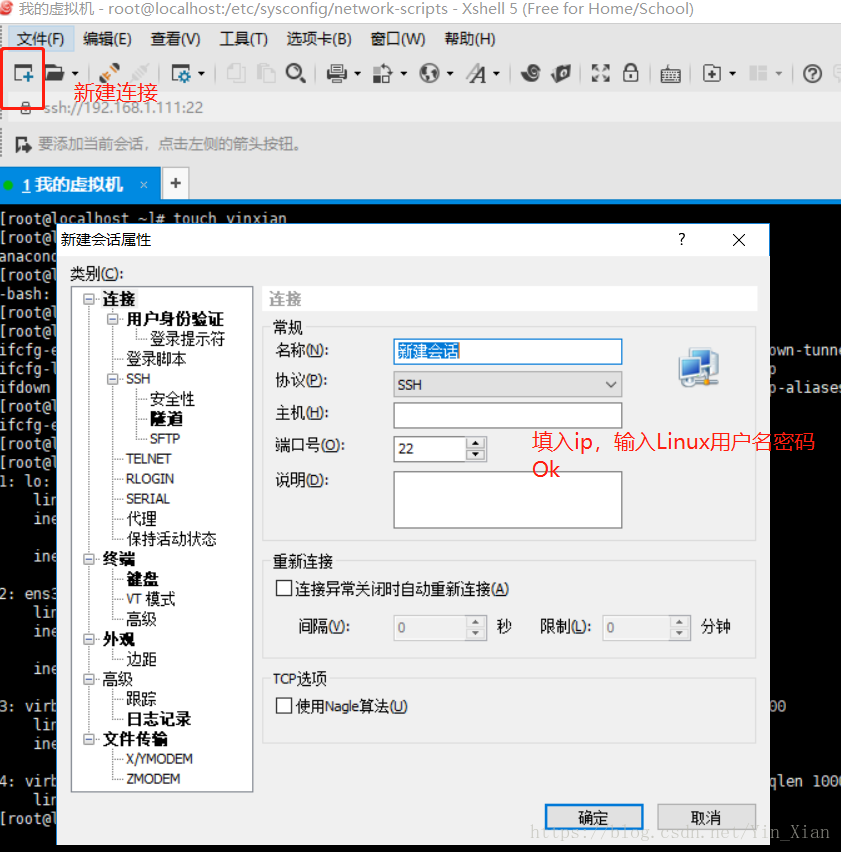
Task: Click the help question mark toolbar icon
Action: tap(812, 73)
